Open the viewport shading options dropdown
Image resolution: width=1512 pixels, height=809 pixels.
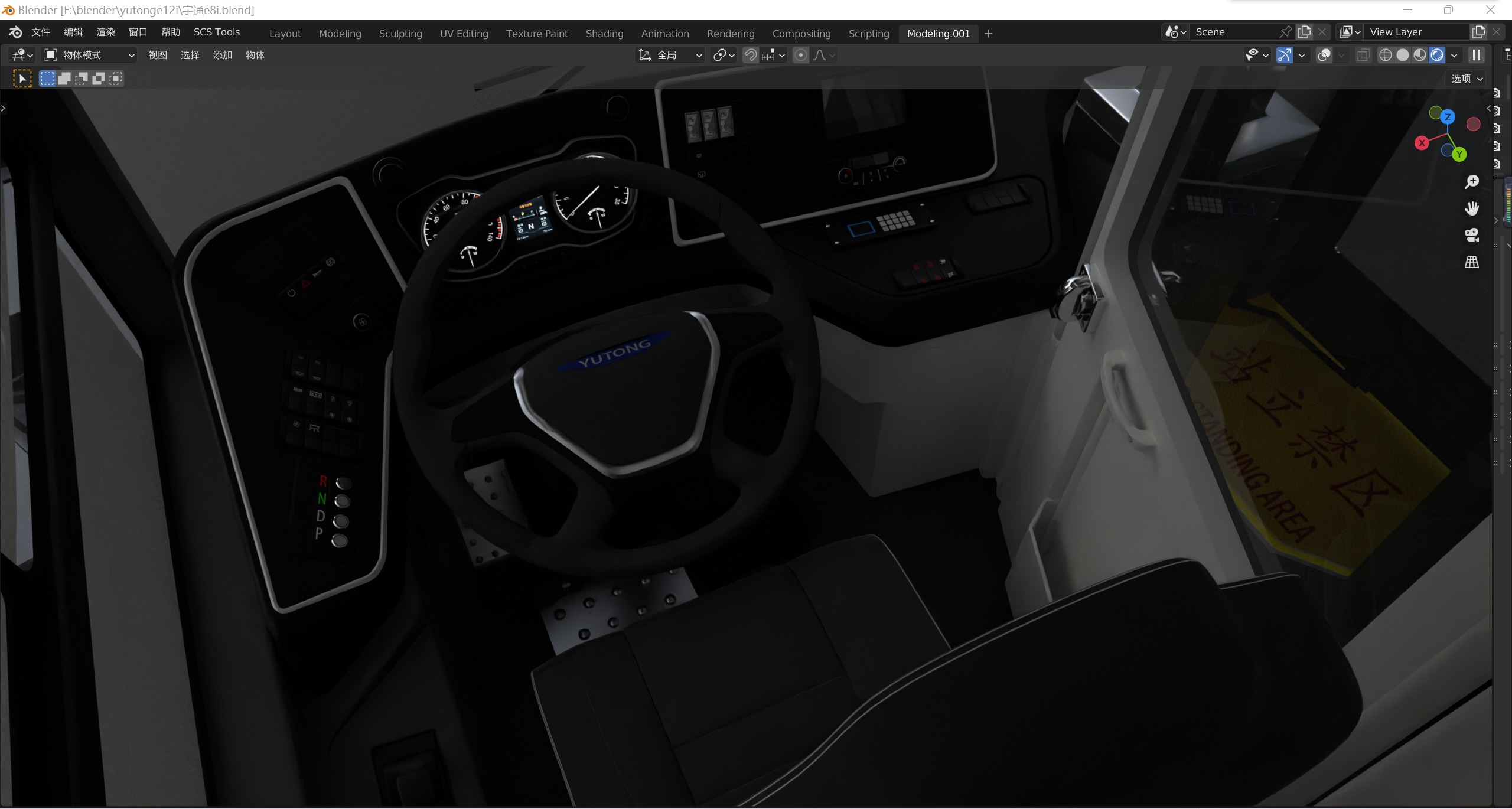tap(1454, 55)
